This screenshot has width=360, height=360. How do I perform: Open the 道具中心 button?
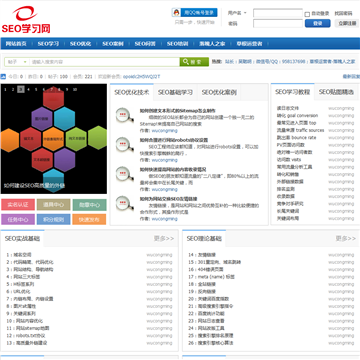pyautogui.click(x=54, y=205)
